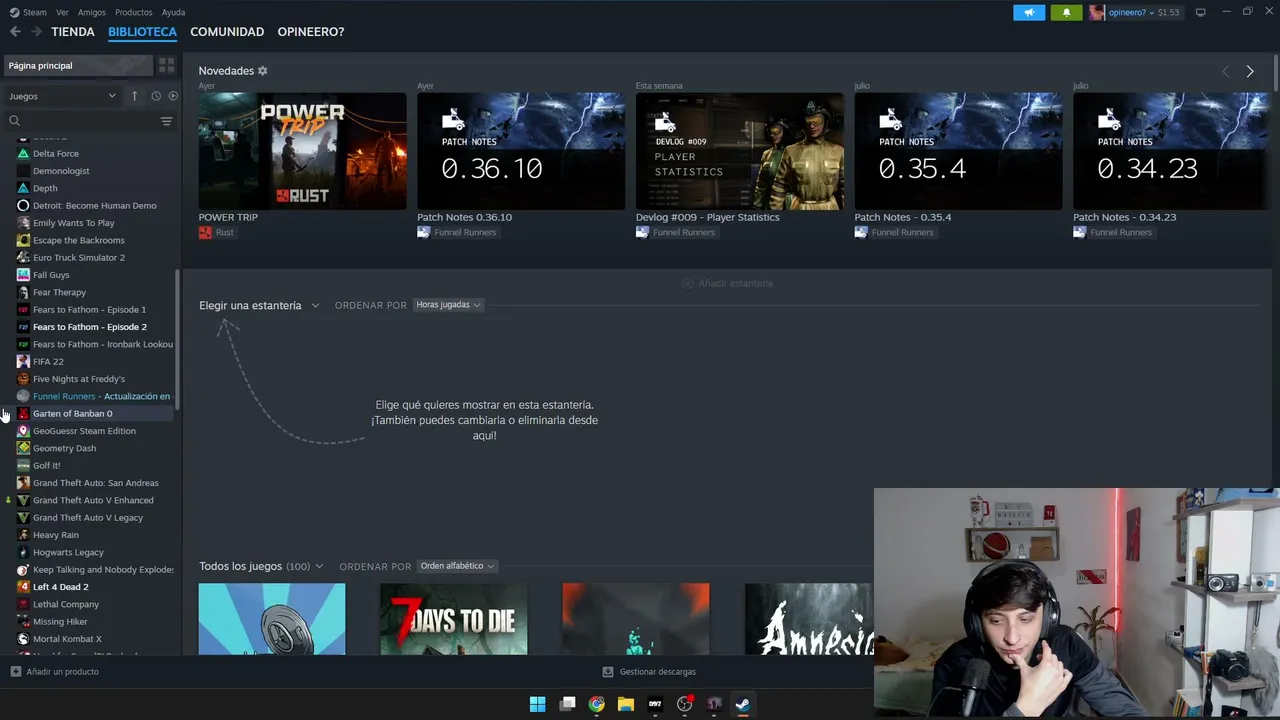The image size is (1280, 720).
Task: Open the 7 Days to Die game cover
Action: click(x=453, y=619)
